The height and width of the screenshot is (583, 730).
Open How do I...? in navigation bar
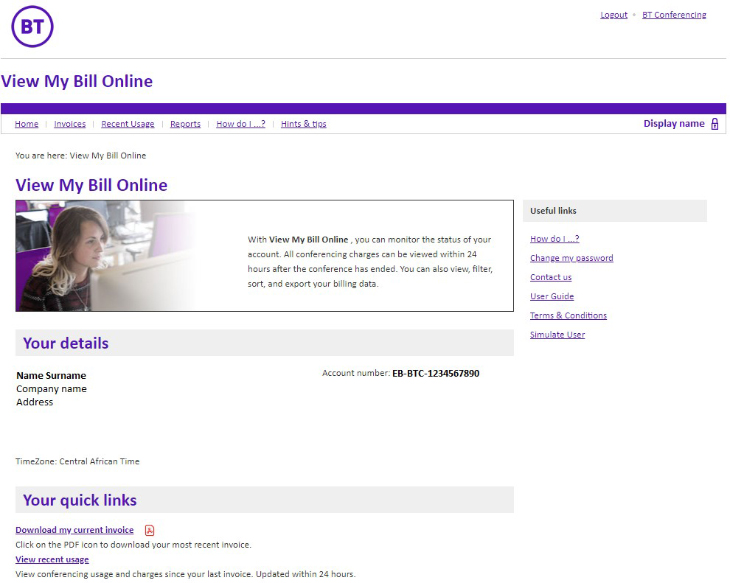click(x=241, y=124)
